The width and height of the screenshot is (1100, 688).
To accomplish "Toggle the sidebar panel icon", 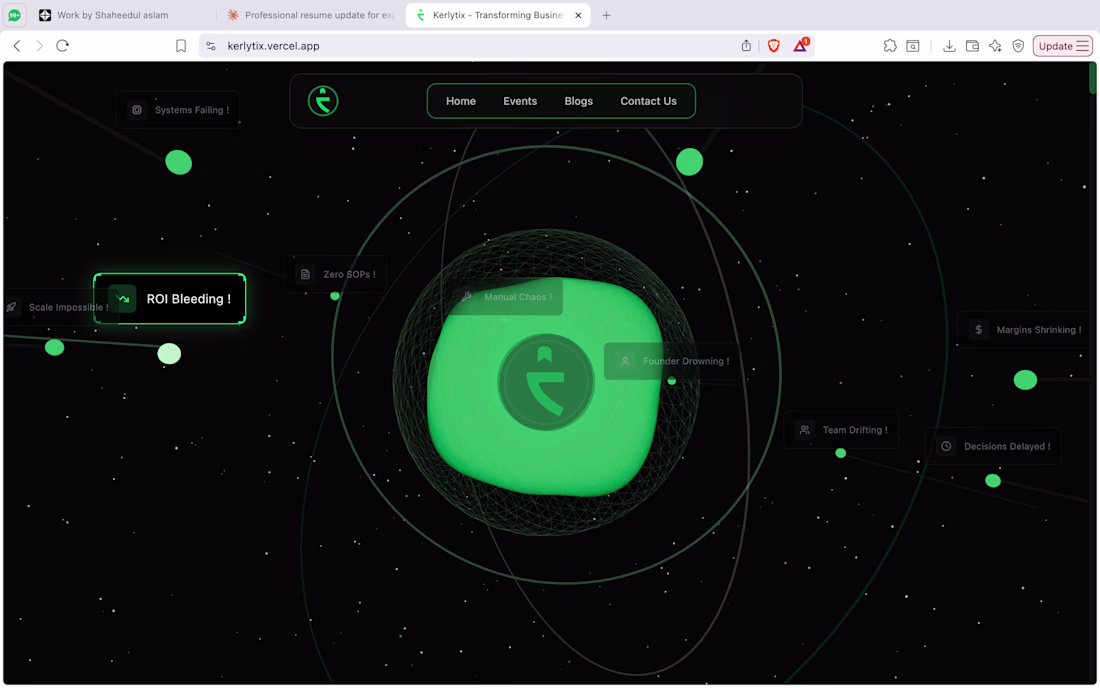I will click(913, 46).
